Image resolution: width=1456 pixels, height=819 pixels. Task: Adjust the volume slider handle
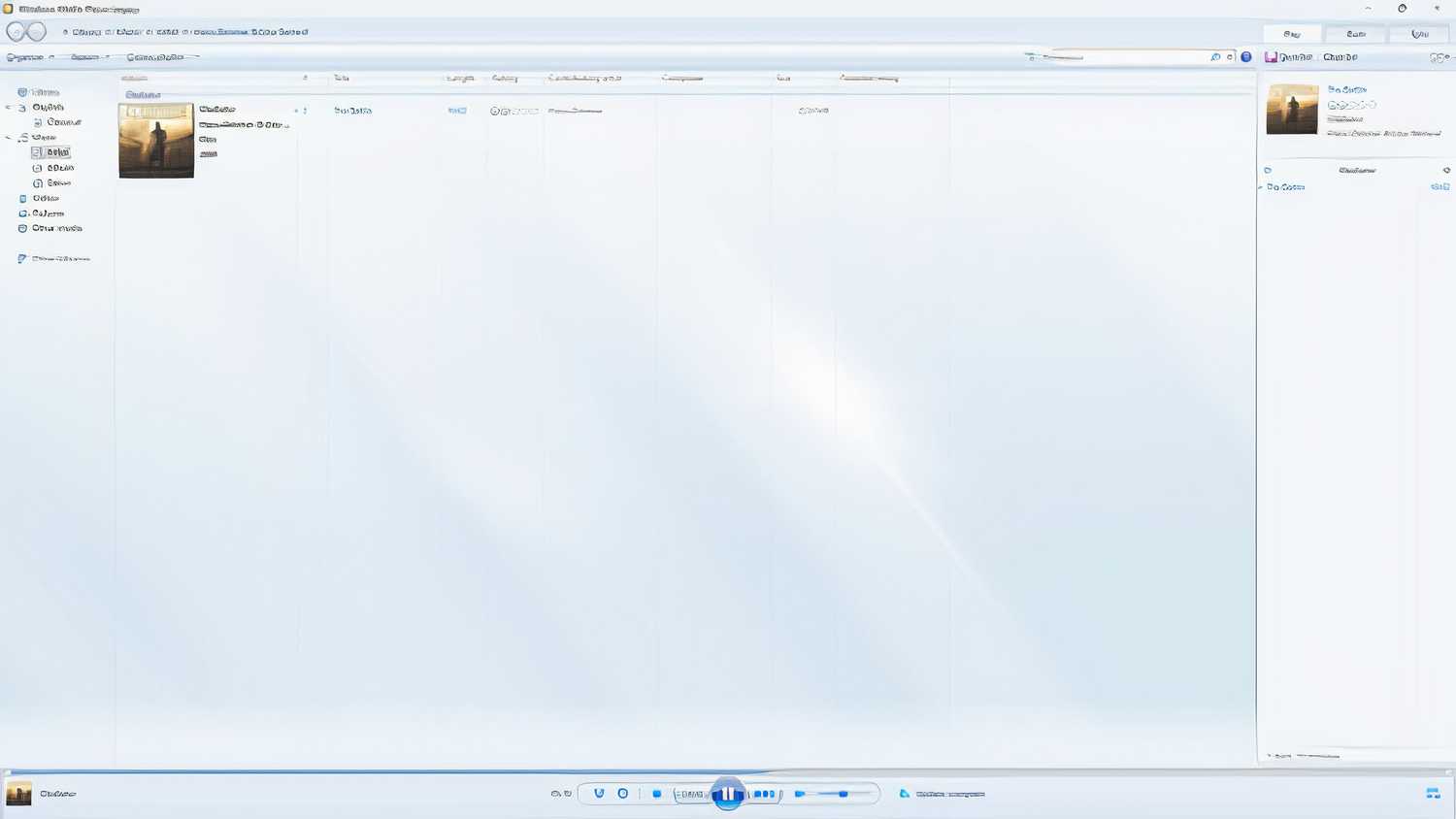[x=843, y=794]
